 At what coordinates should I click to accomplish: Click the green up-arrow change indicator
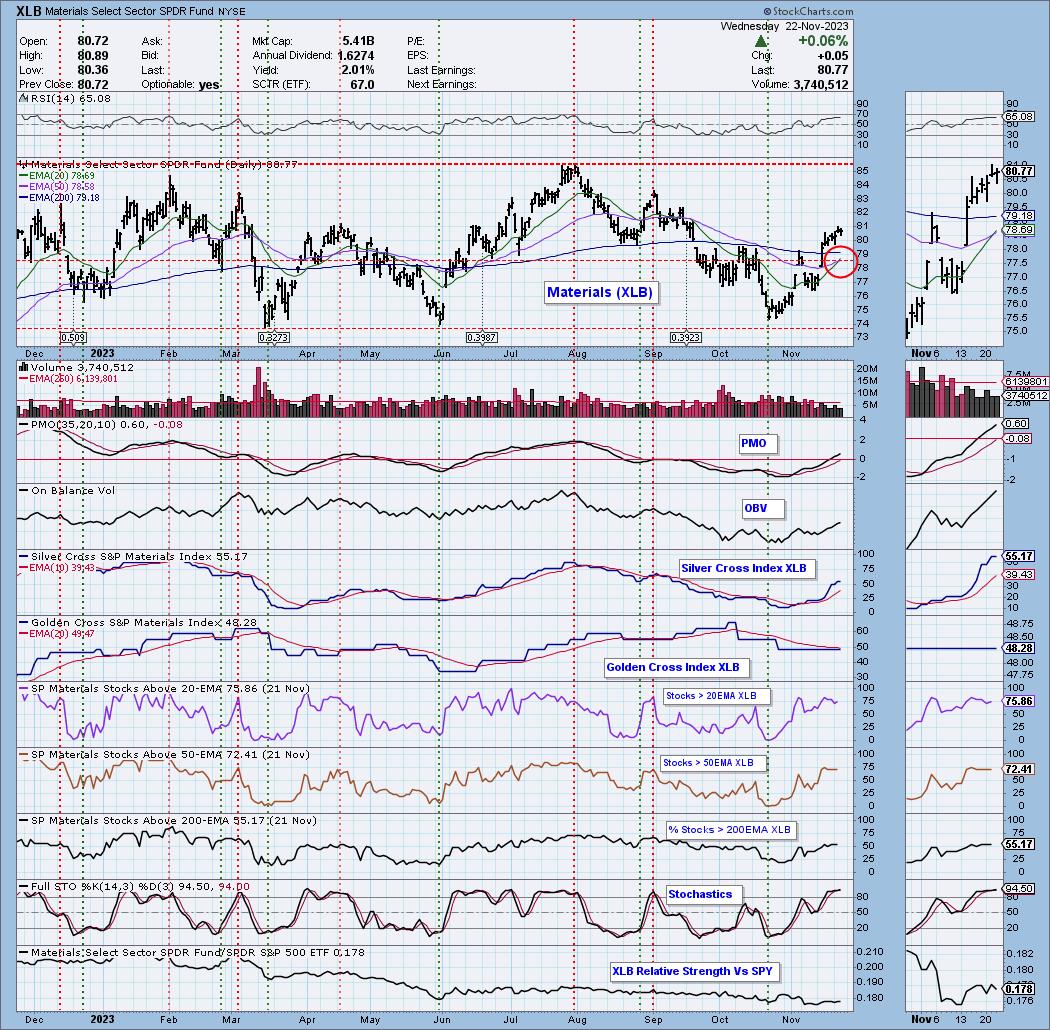(x=760, y=42)
